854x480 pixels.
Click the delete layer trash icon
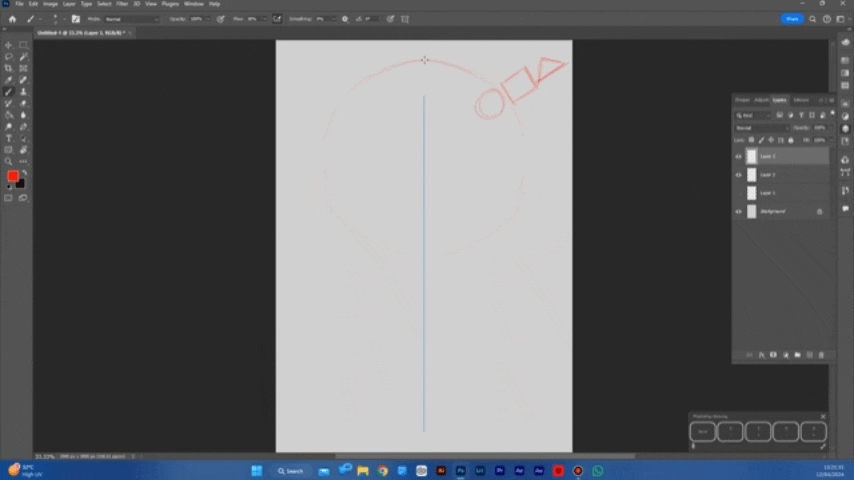[822, 355]
